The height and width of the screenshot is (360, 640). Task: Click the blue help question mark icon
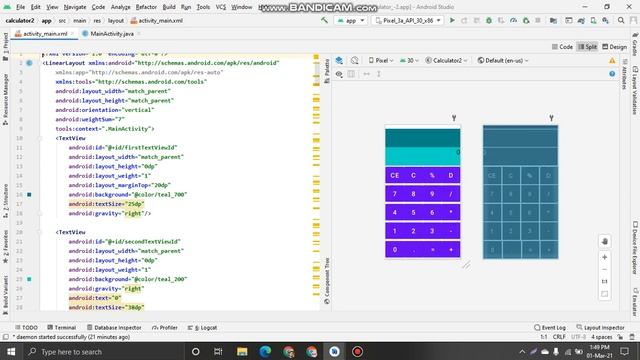(x=612, y=74)
